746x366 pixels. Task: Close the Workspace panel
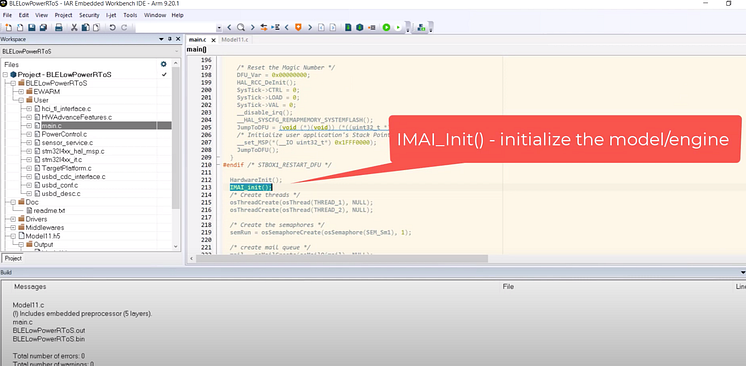click(178, 39)
